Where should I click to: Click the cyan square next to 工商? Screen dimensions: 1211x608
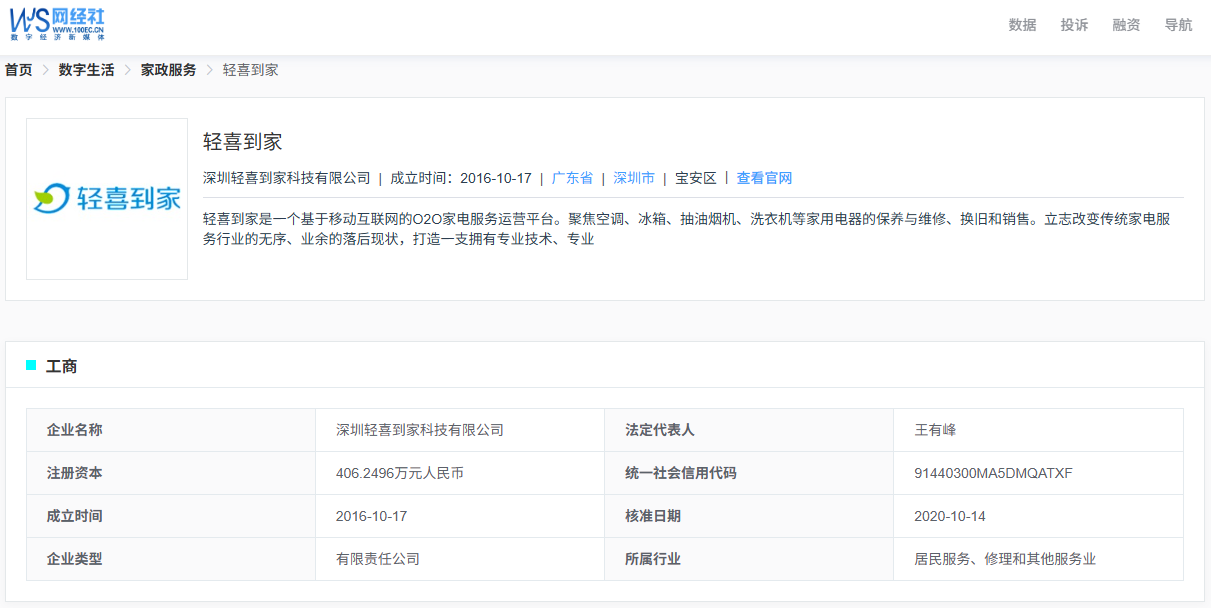31,365
